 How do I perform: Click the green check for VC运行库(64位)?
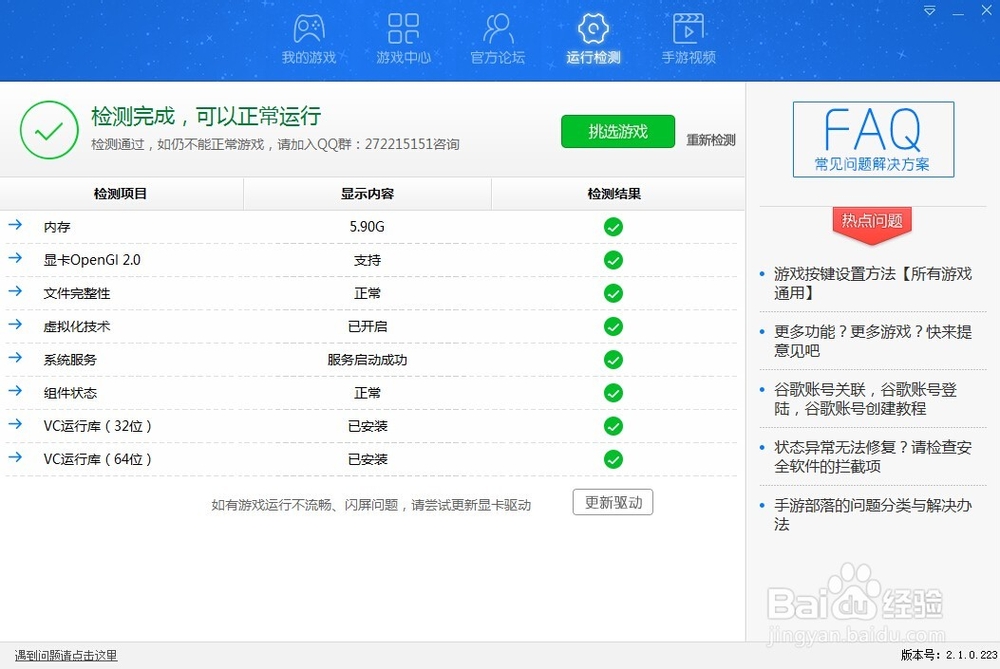613,459
